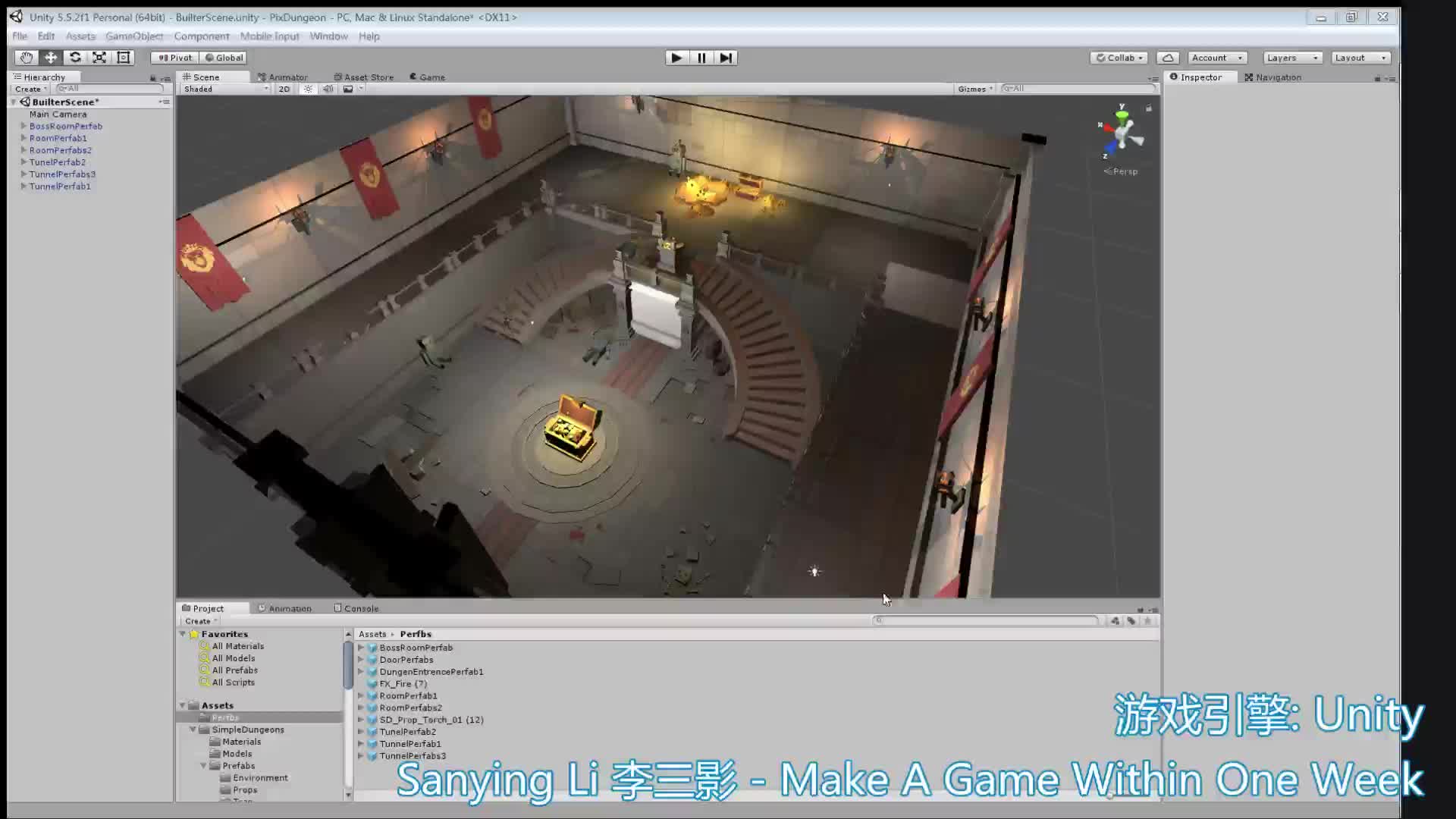The height and width of the screenshot is (819, 1456).
Task: Open the cloud services window
Action: pos(1168,57)
